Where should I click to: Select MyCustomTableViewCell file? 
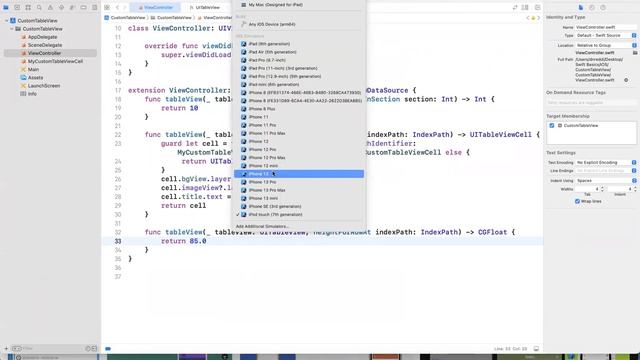click(x=55, y=61)
